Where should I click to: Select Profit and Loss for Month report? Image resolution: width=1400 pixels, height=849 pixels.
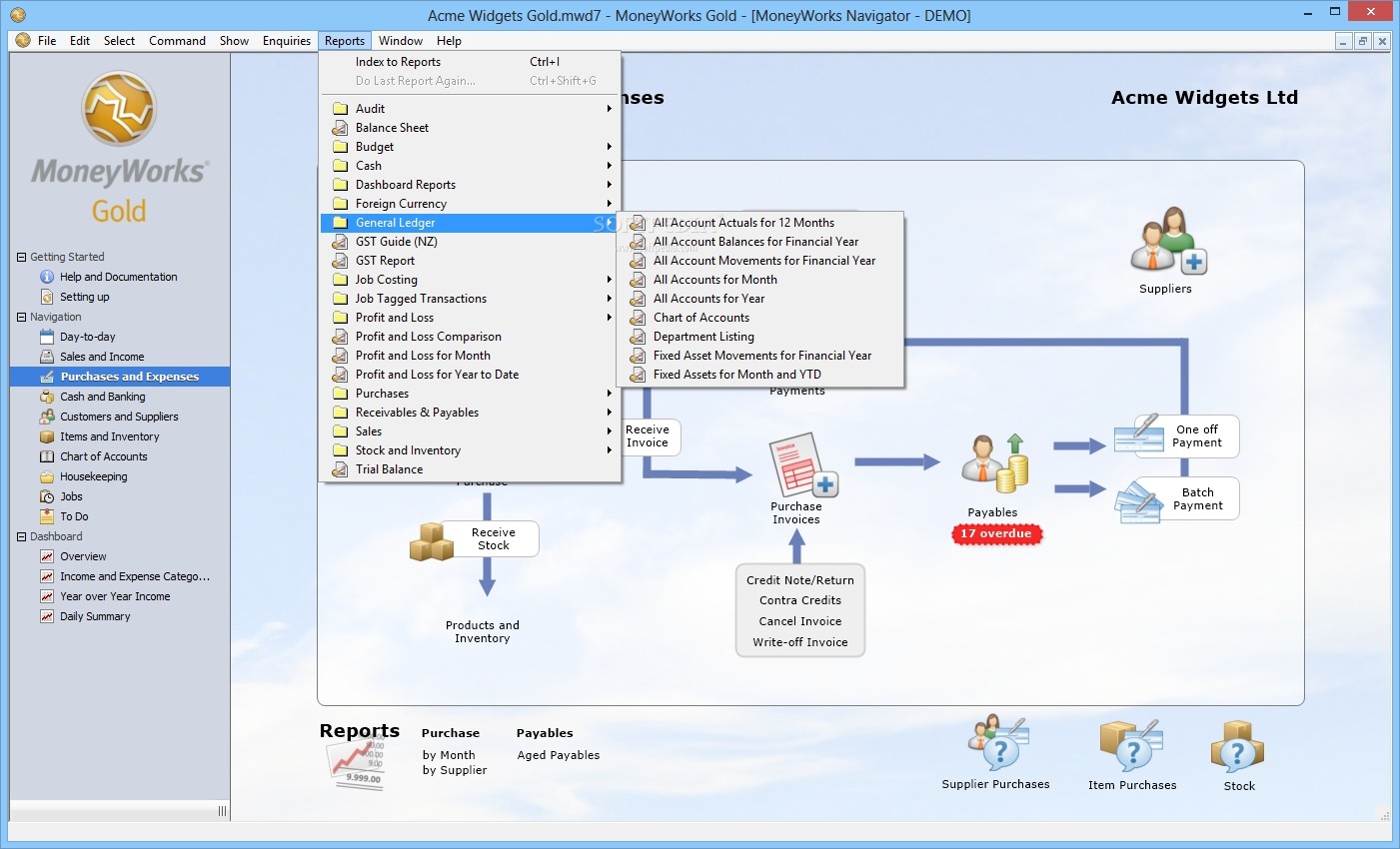[470, 356]
